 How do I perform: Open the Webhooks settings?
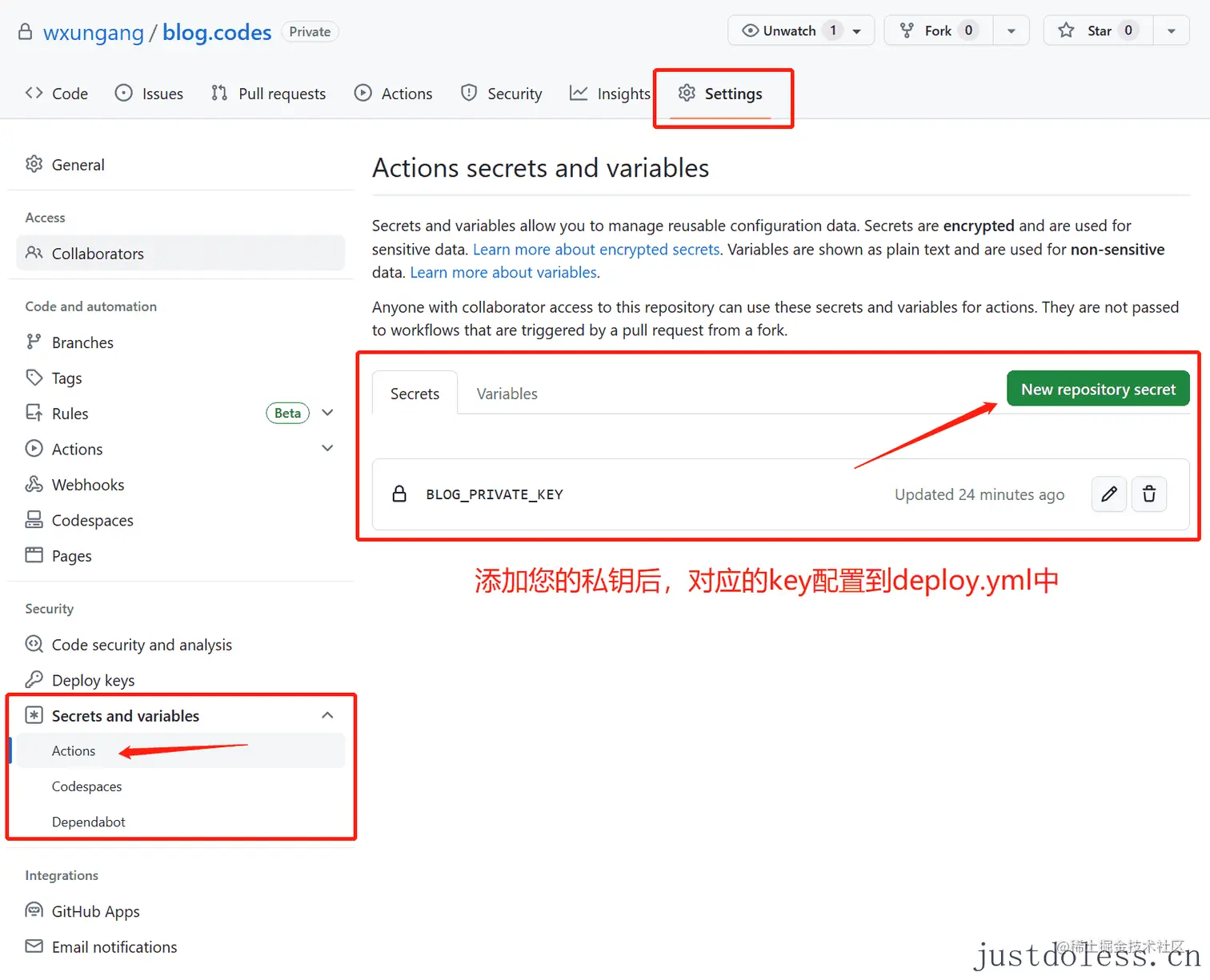87,484
